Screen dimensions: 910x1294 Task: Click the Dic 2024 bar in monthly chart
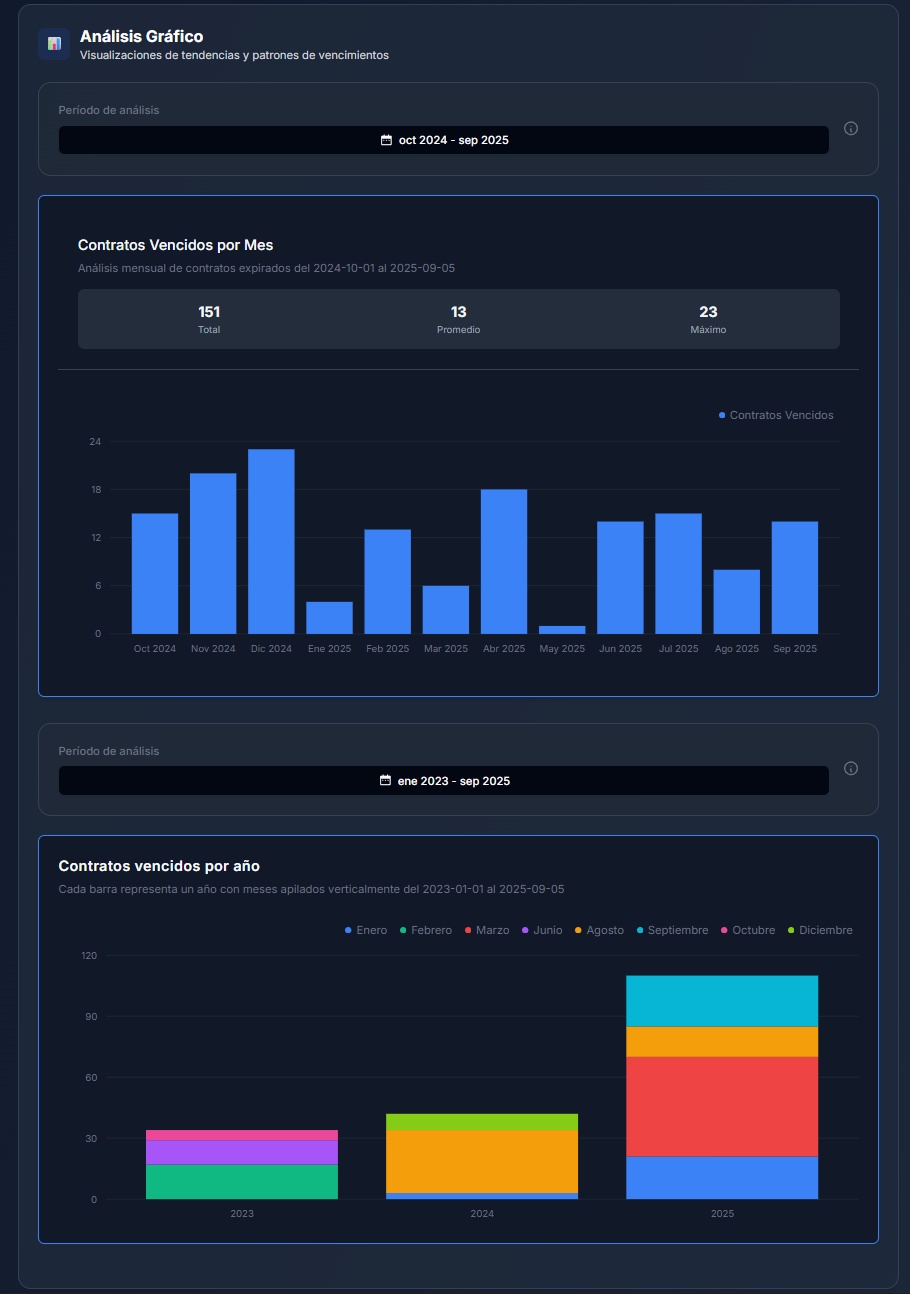click(x=271, y=541)
